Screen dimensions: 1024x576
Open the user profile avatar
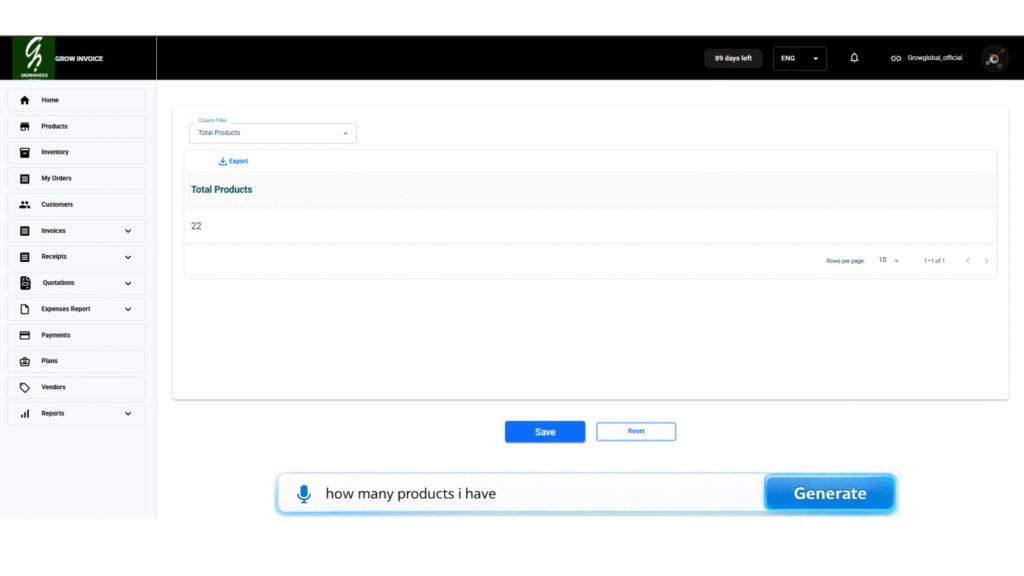point(994,58)
